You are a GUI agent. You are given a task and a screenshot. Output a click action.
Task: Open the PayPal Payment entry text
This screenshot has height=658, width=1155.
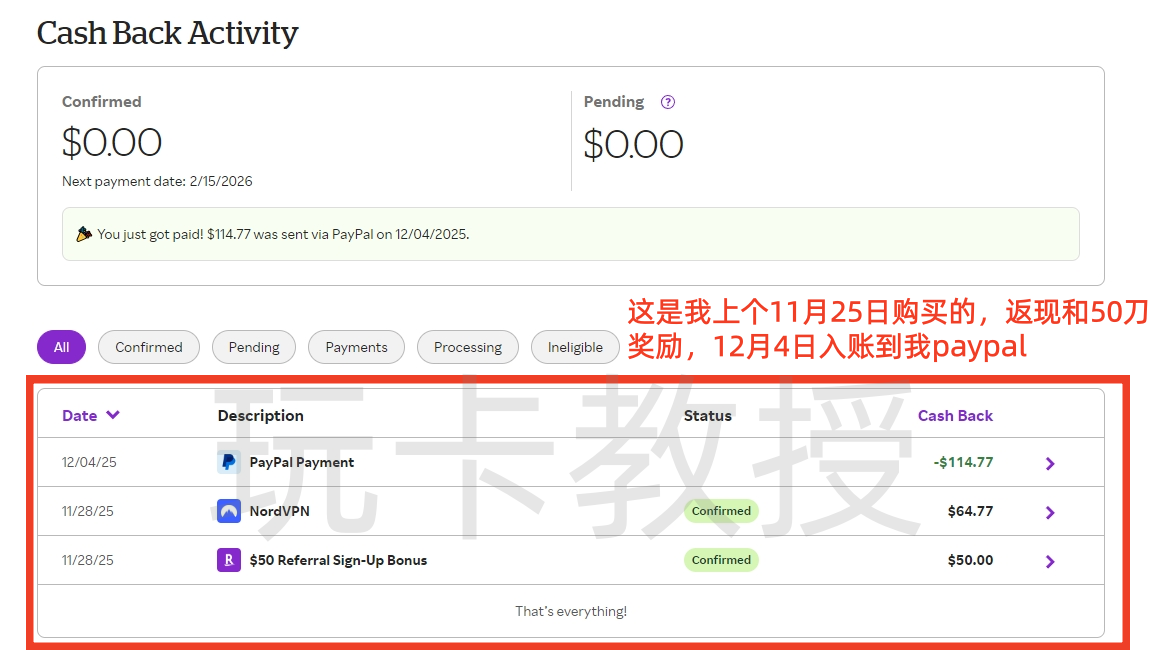click(x=301, y=462)
